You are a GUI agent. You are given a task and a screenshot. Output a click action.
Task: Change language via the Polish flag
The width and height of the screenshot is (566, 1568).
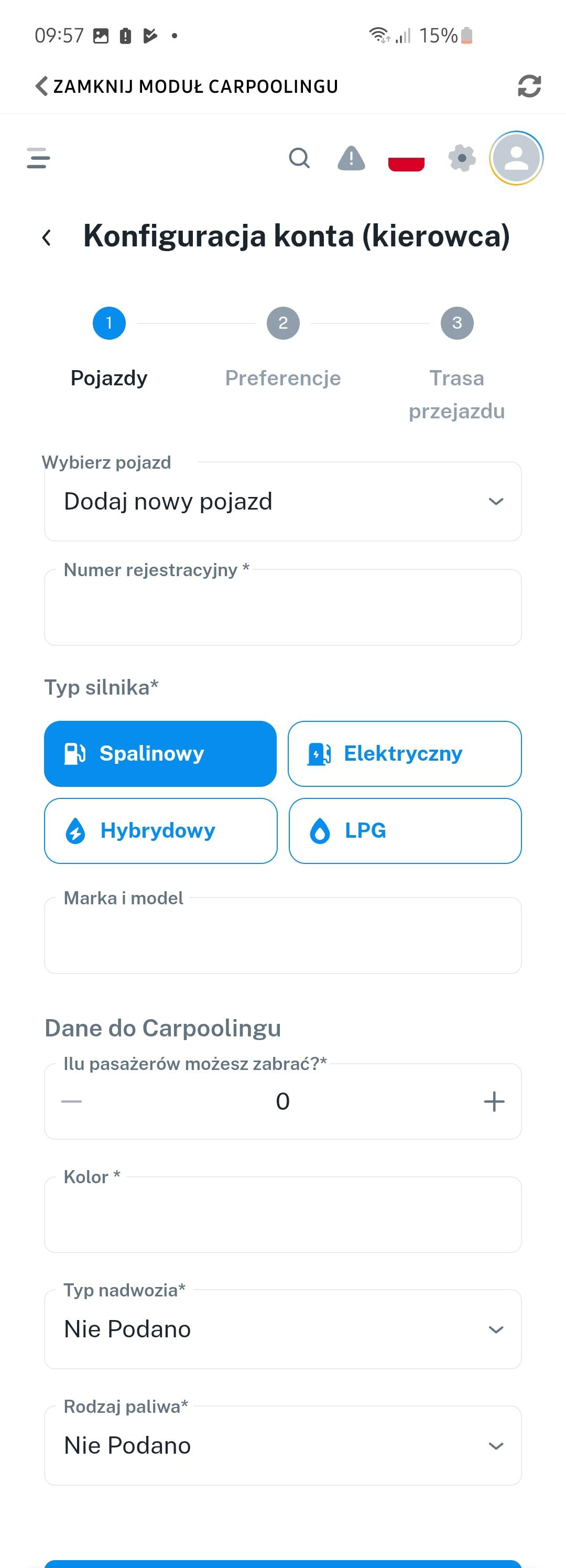[406, 161]
